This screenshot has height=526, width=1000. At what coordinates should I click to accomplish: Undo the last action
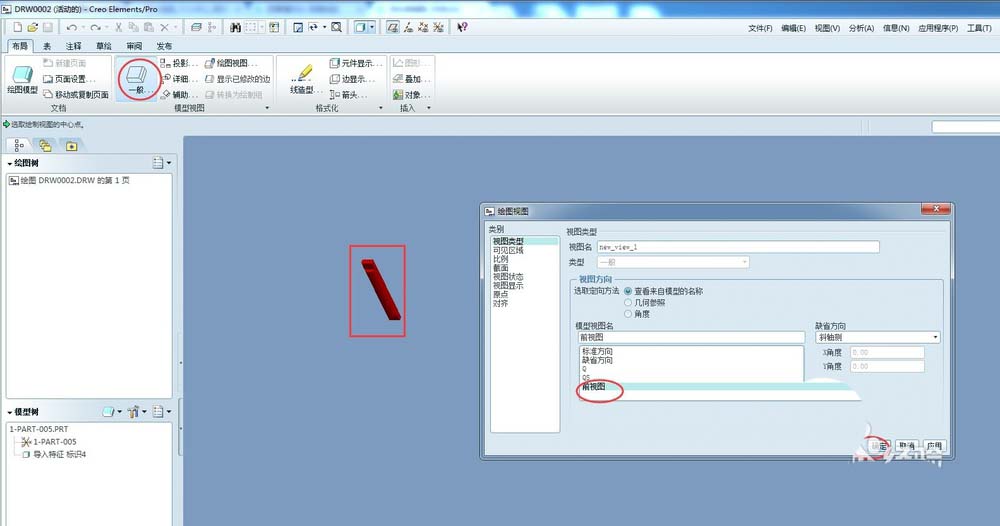coord(71,27)
